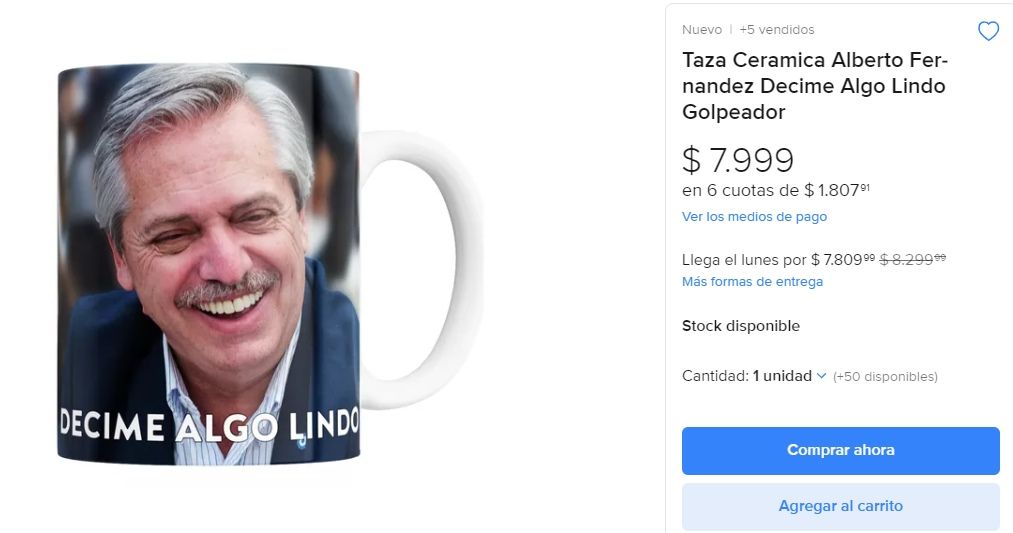Viewport: 1013px width, 533px height.
Task: Click the 'Cantidad:' label
Action: 715,376
